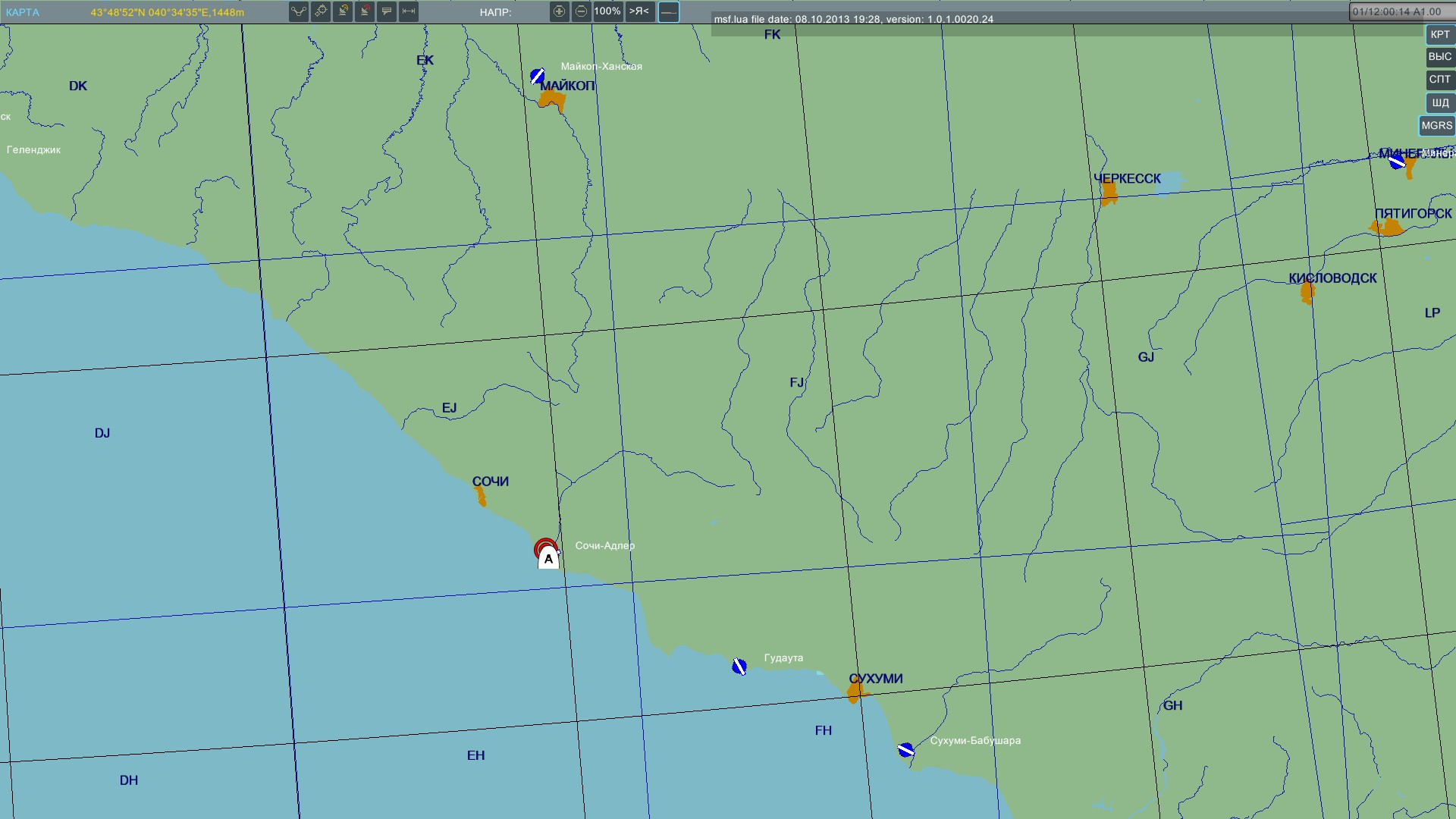Click the ПЯТИГОРСК city marker
The image size is (1456, 819).
click(x=1388, y=227)
